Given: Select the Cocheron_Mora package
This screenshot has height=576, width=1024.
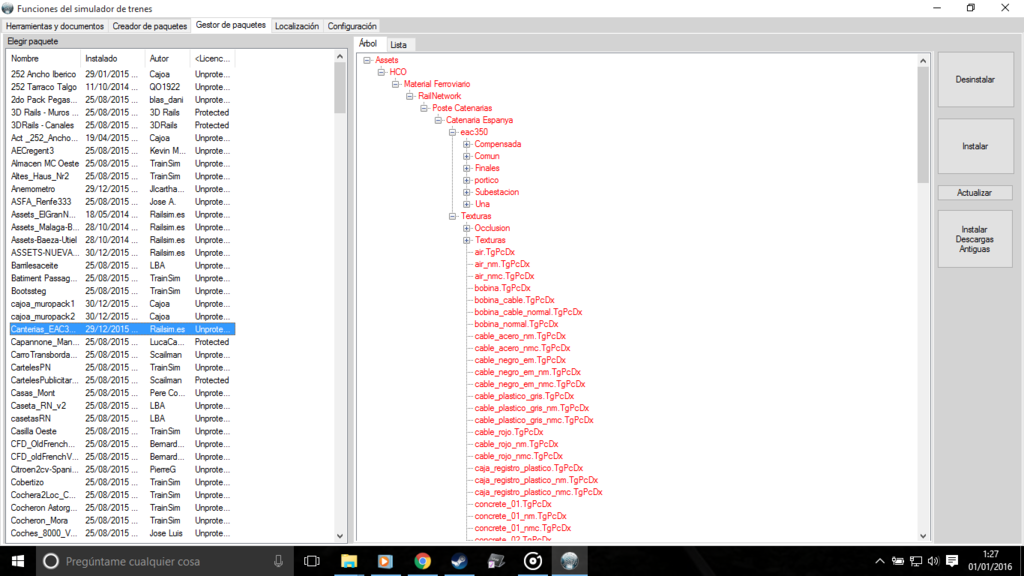Looking at the screenshot, I should click(121, 520).
